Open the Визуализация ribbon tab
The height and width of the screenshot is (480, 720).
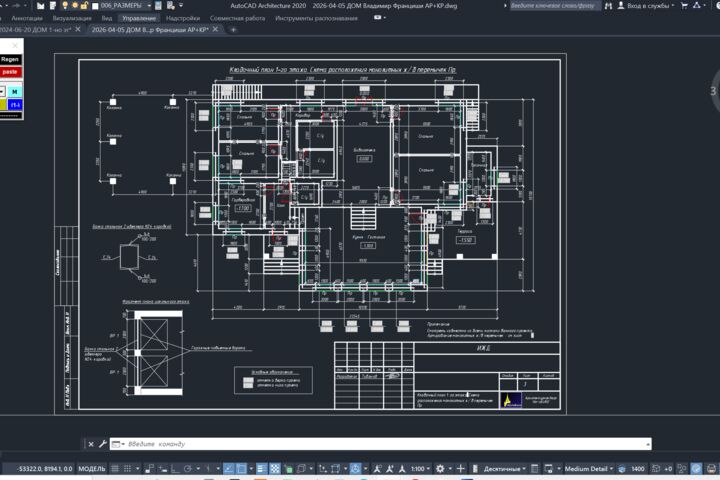[72, 18]
